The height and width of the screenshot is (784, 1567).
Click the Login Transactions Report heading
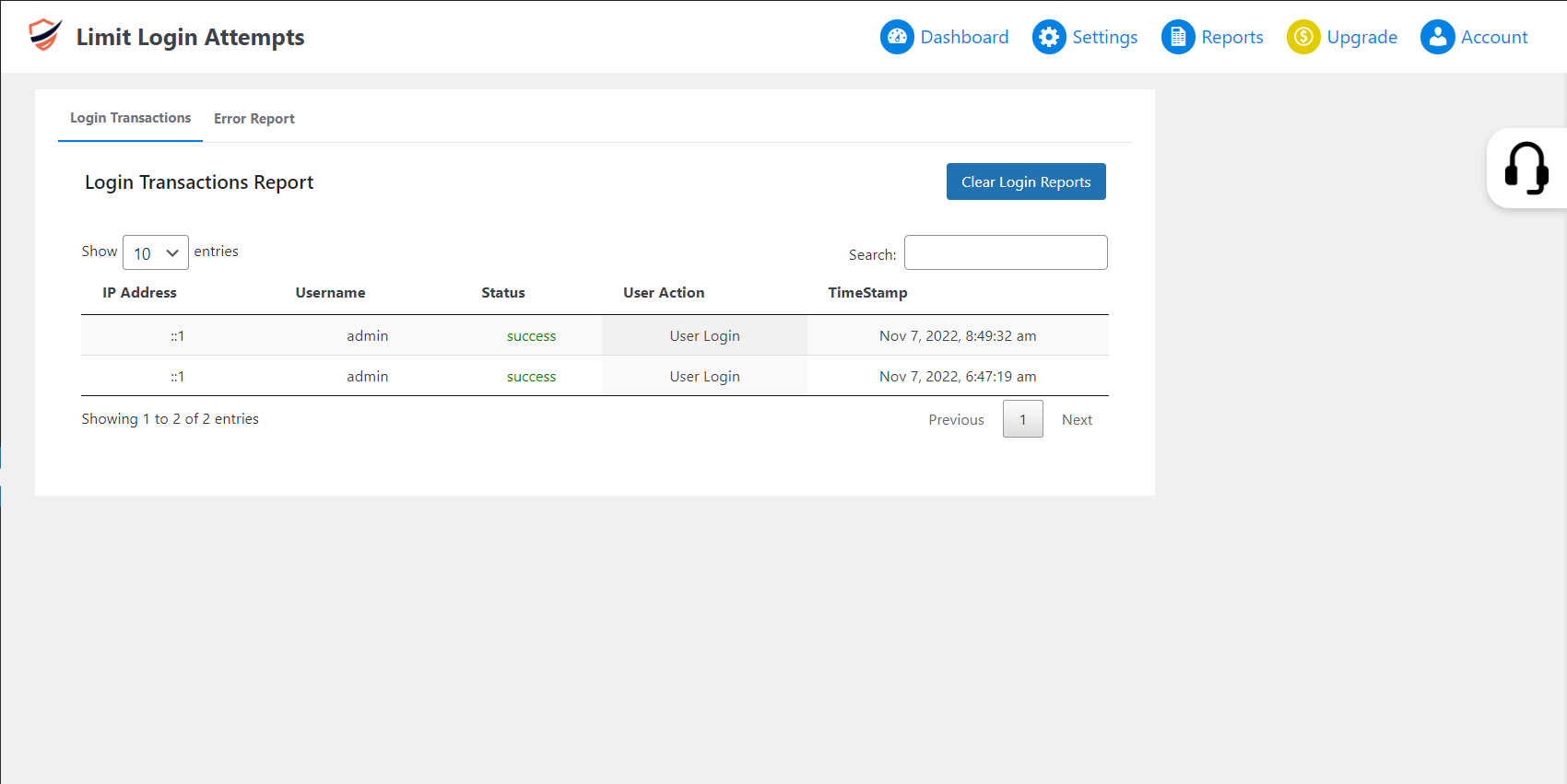click(x=199, y=182)
